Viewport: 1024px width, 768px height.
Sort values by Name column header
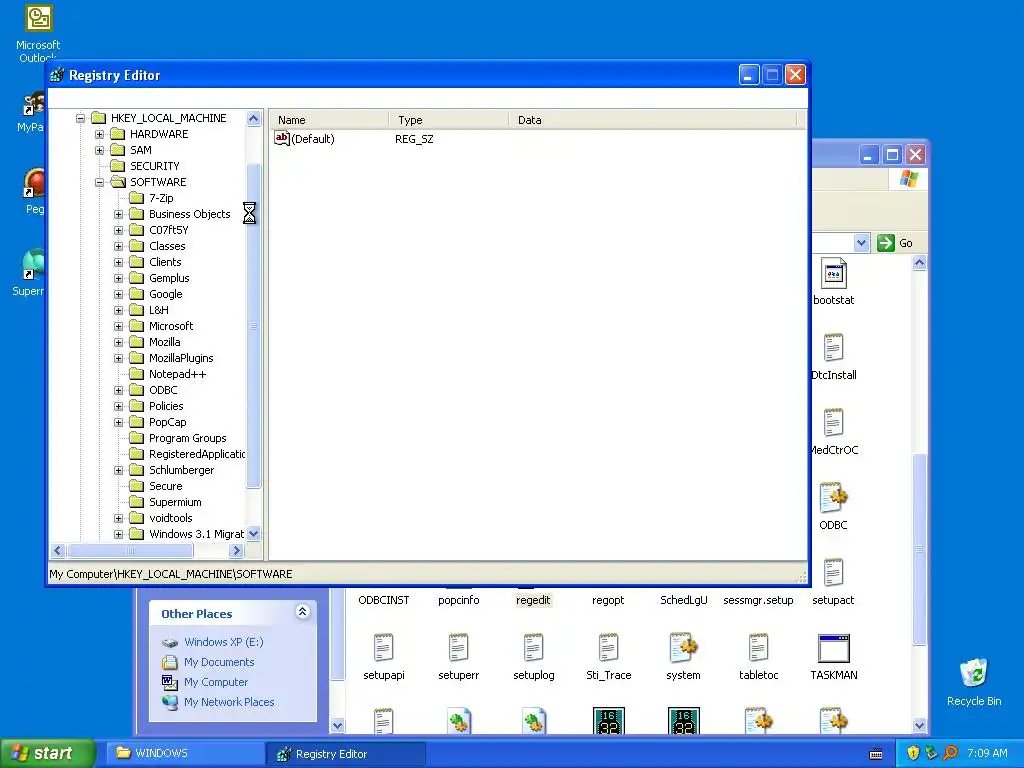tap(329, 120)
